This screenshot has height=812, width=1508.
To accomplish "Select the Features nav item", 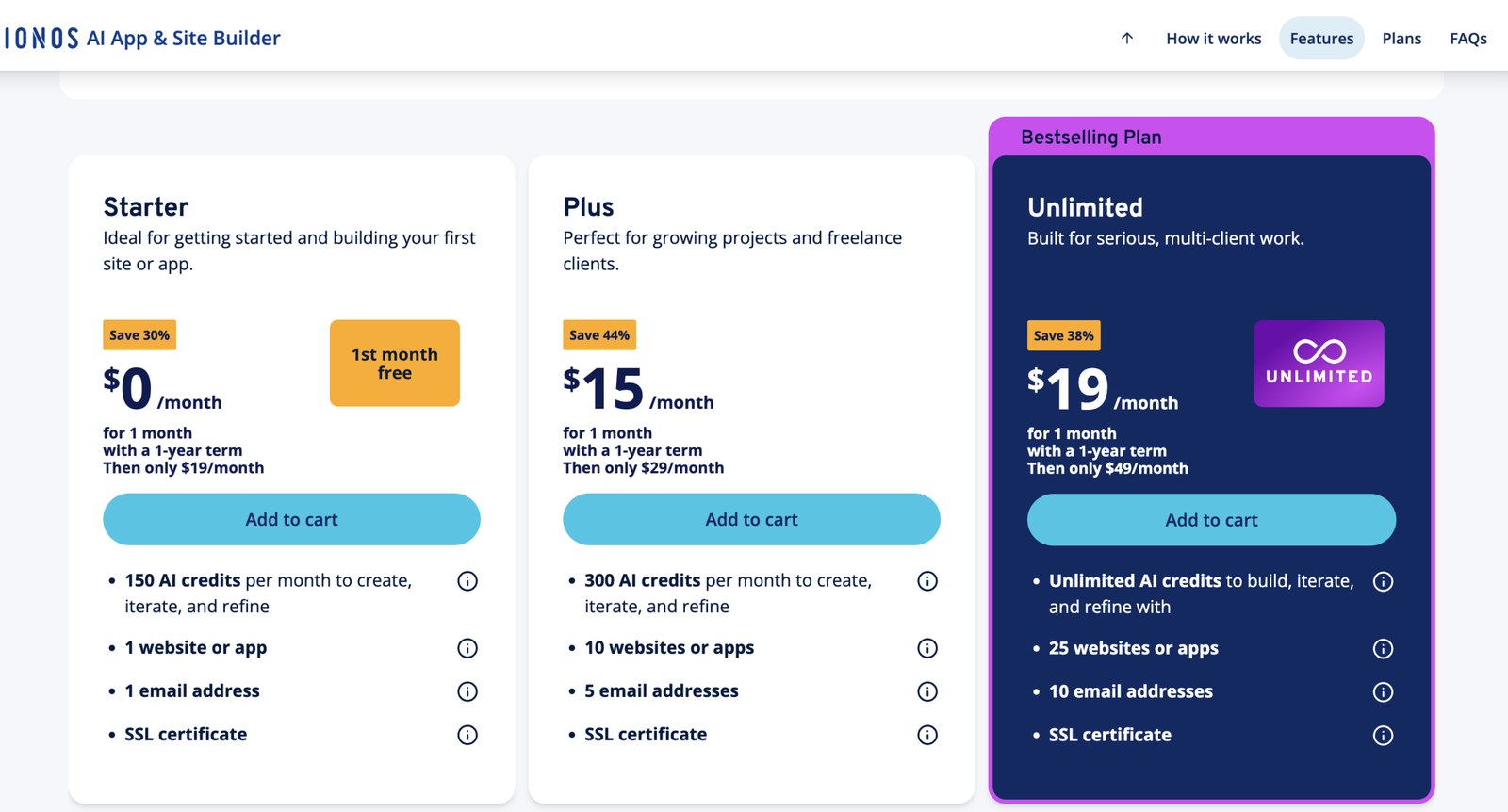I will 1321,39.
